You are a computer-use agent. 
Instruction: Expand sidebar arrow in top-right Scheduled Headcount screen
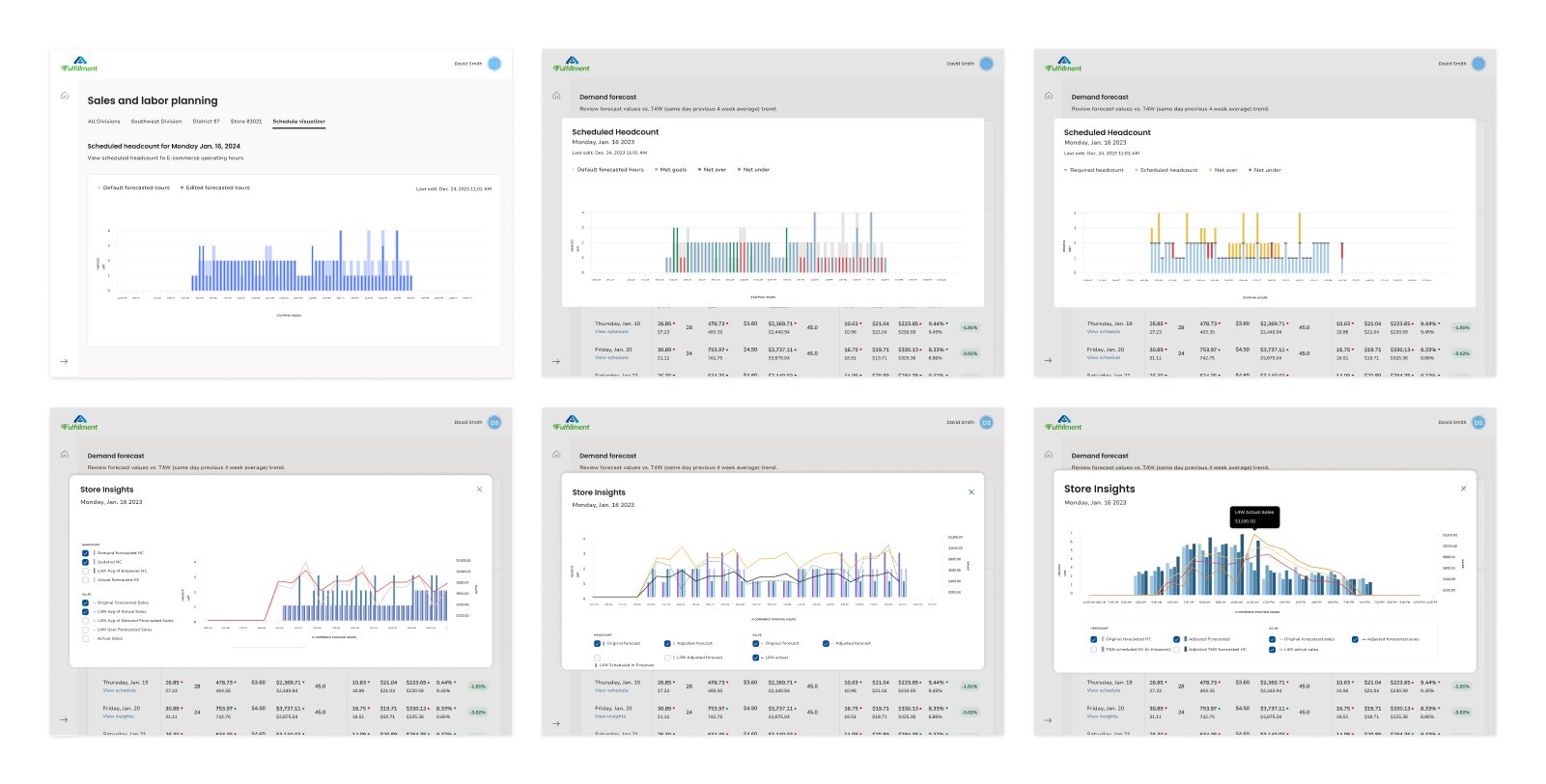click(1048, 361)
